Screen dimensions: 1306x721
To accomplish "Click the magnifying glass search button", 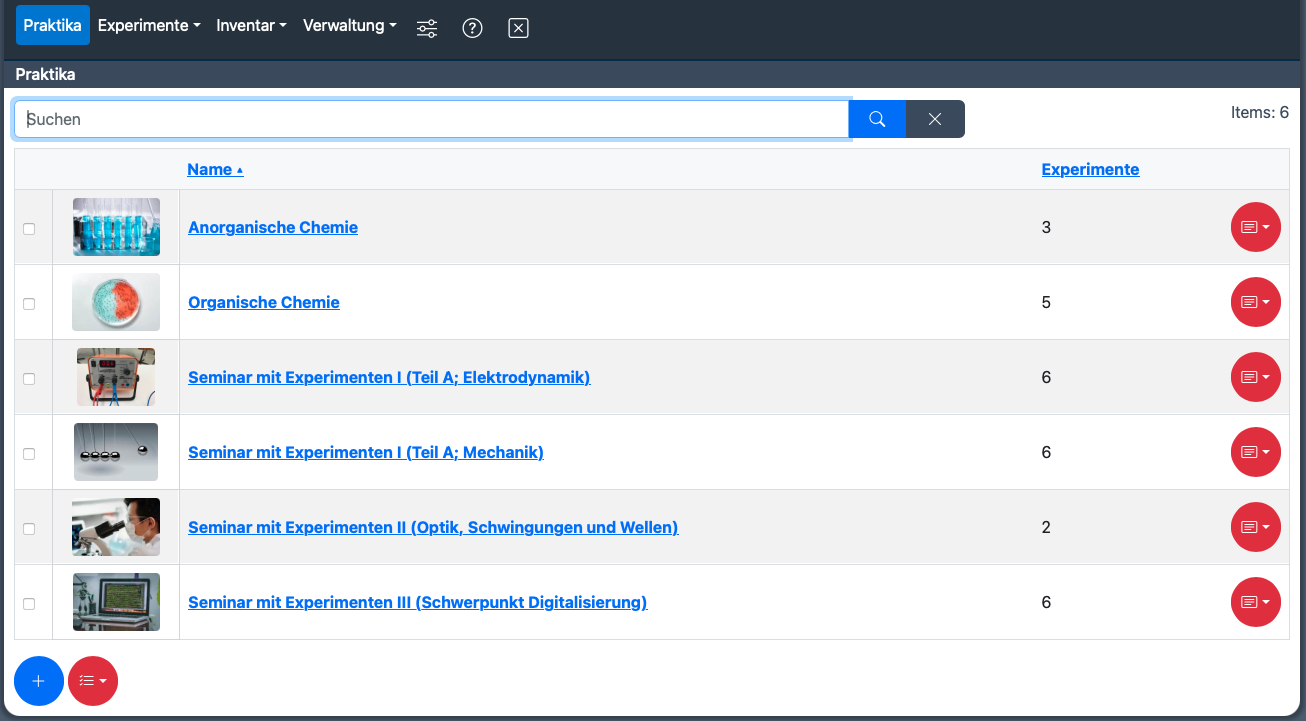I will pos(877,119).
